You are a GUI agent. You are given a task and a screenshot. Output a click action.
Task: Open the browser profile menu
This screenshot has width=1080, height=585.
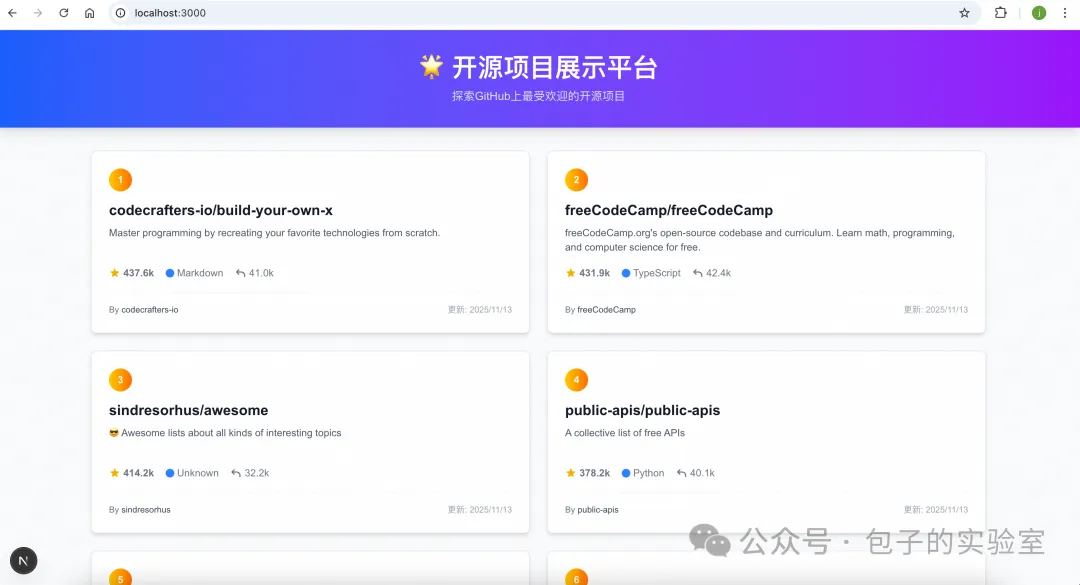[1038, 13]
